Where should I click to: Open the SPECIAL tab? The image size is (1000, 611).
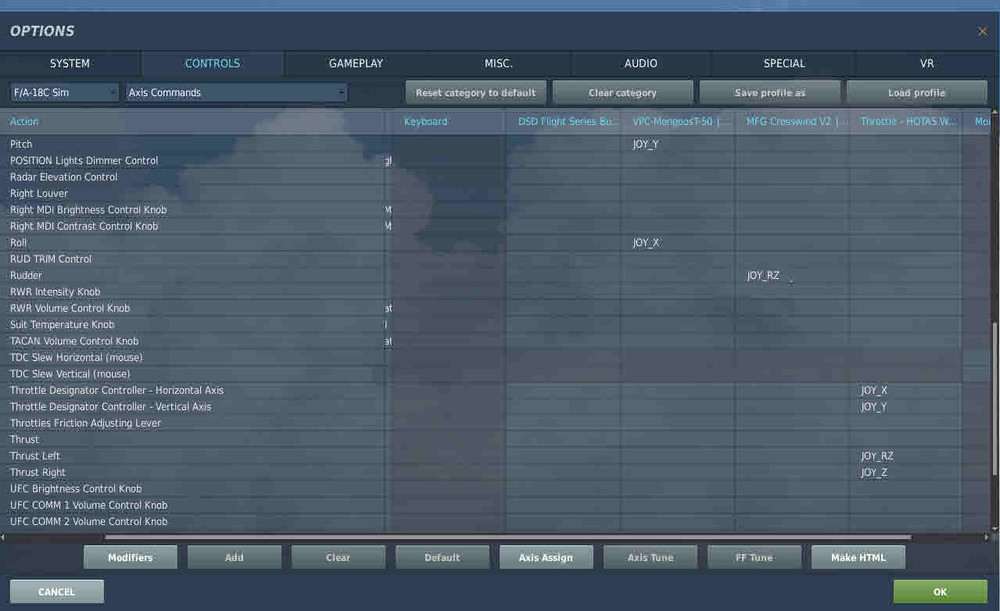point(784,64)
